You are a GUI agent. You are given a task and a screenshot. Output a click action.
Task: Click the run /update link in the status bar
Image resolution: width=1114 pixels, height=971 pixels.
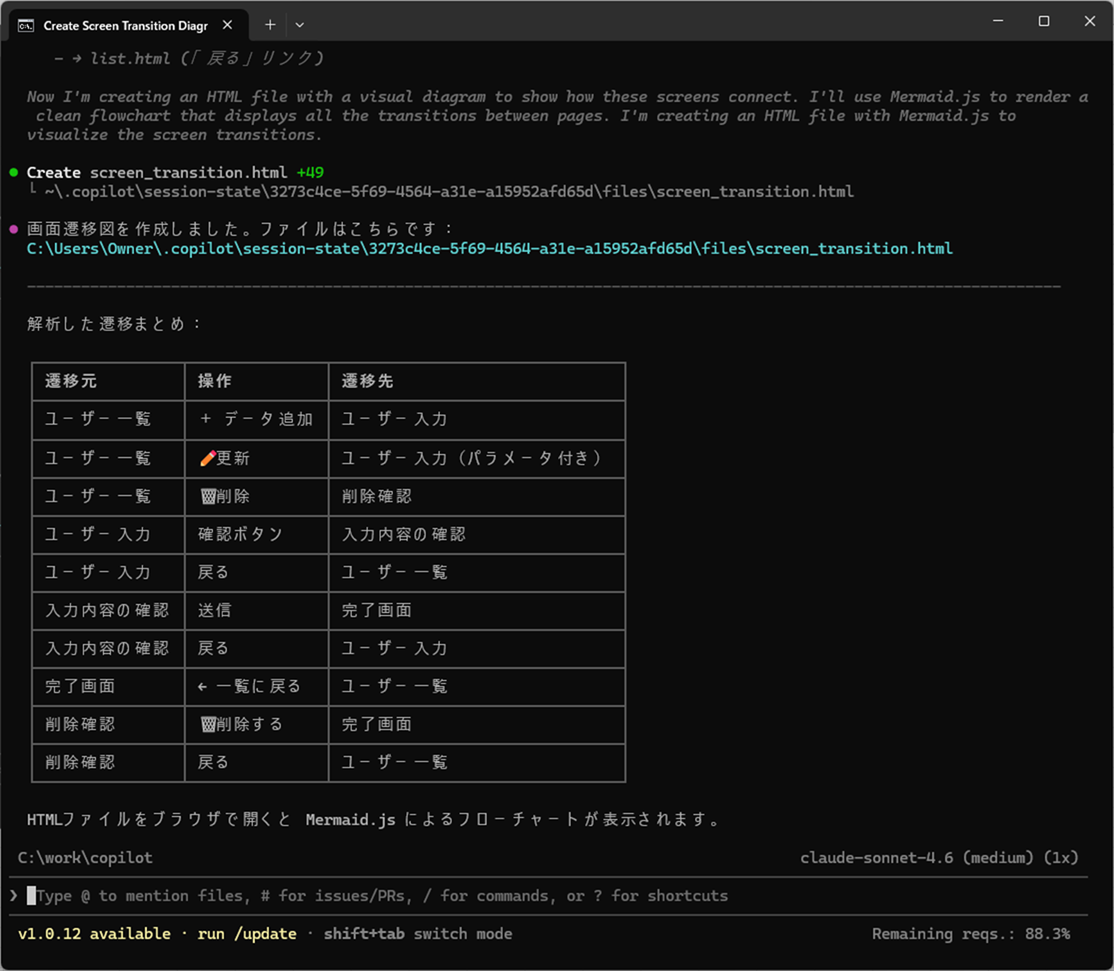(247, 933)
